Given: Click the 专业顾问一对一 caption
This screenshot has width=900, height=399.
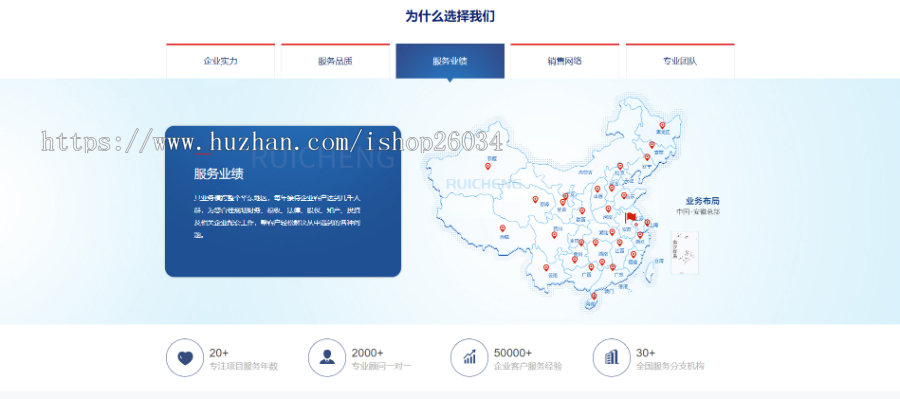Looking at the screenshot, I should click(x=382, y=366).
